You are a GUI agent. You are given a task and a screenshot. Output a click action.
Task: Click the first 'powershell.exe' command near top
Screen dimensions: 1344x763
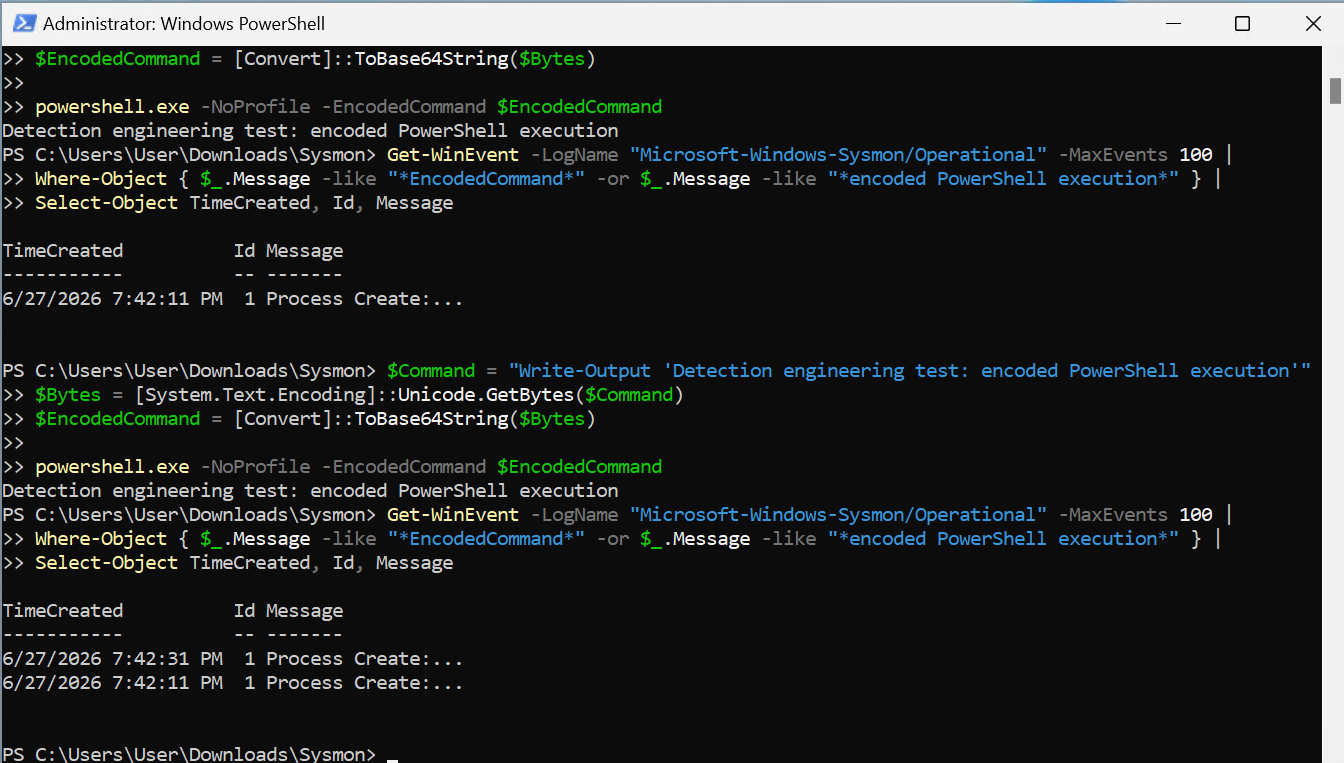tap(112, 107)
